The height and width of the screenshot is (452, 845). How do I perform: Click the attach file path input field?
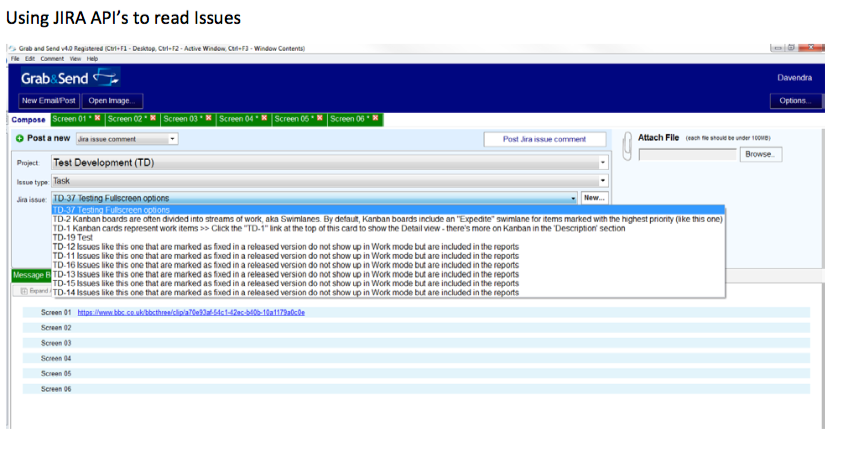pyautogui.click(x=687, y=155)
